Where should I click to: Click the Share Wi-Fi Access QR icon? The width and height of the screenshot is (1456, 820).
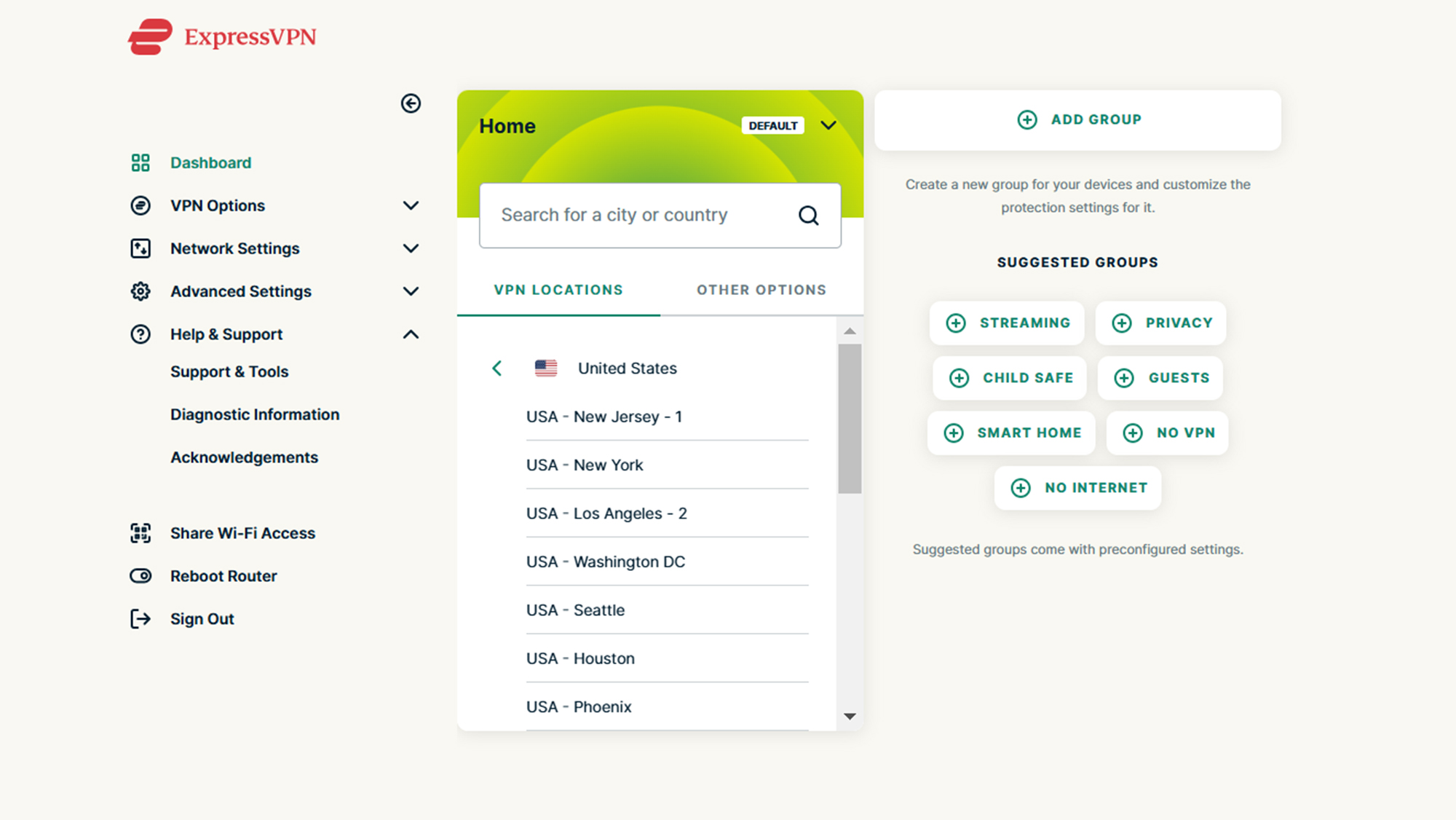click(141, 533)
